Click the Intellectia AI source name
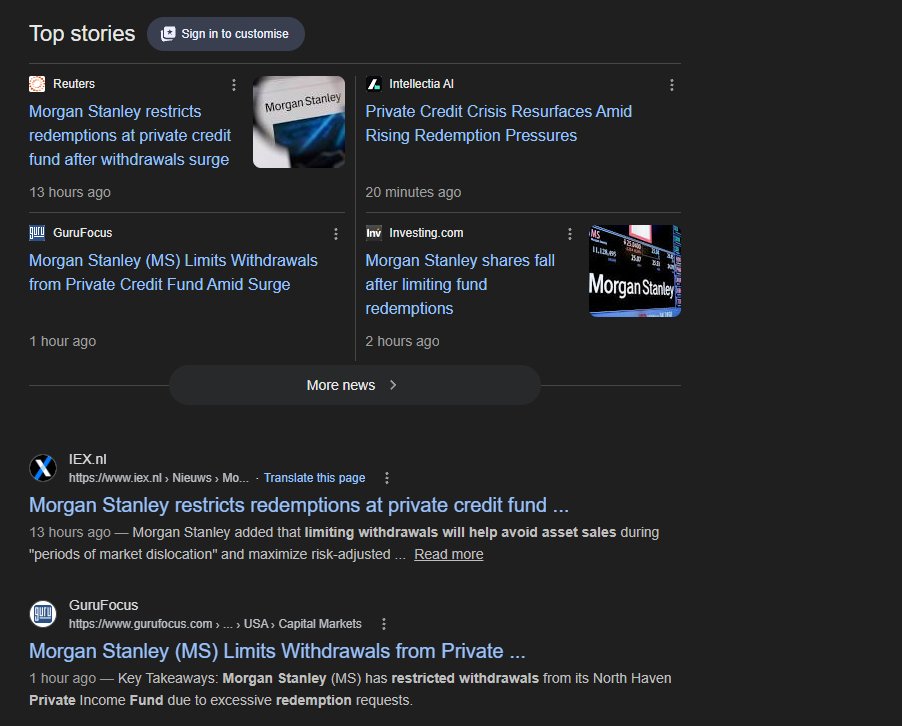 point(422,84)
